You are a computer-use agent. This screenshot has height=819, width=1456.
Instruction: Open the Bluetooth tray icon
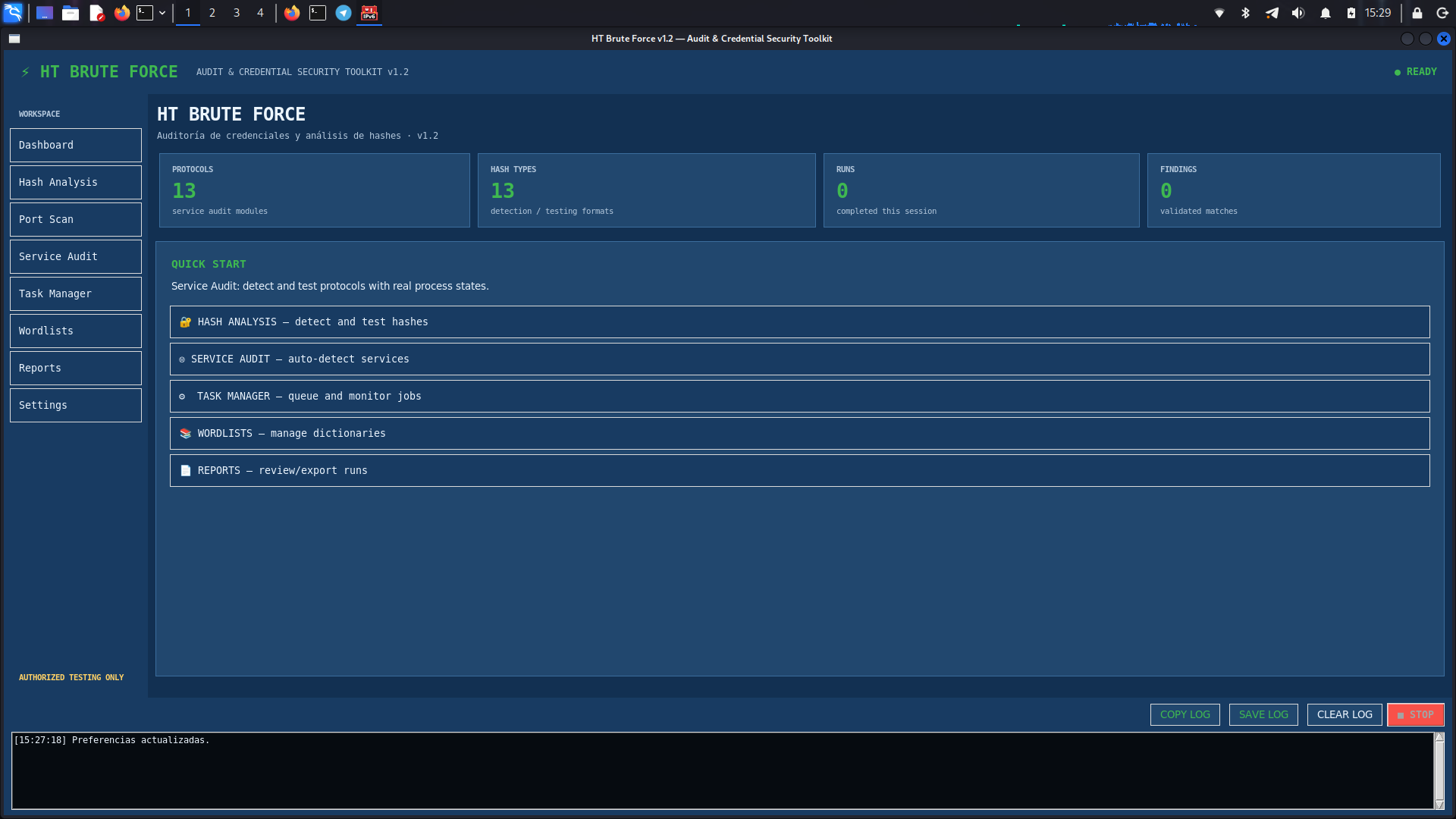(1245, 13)
